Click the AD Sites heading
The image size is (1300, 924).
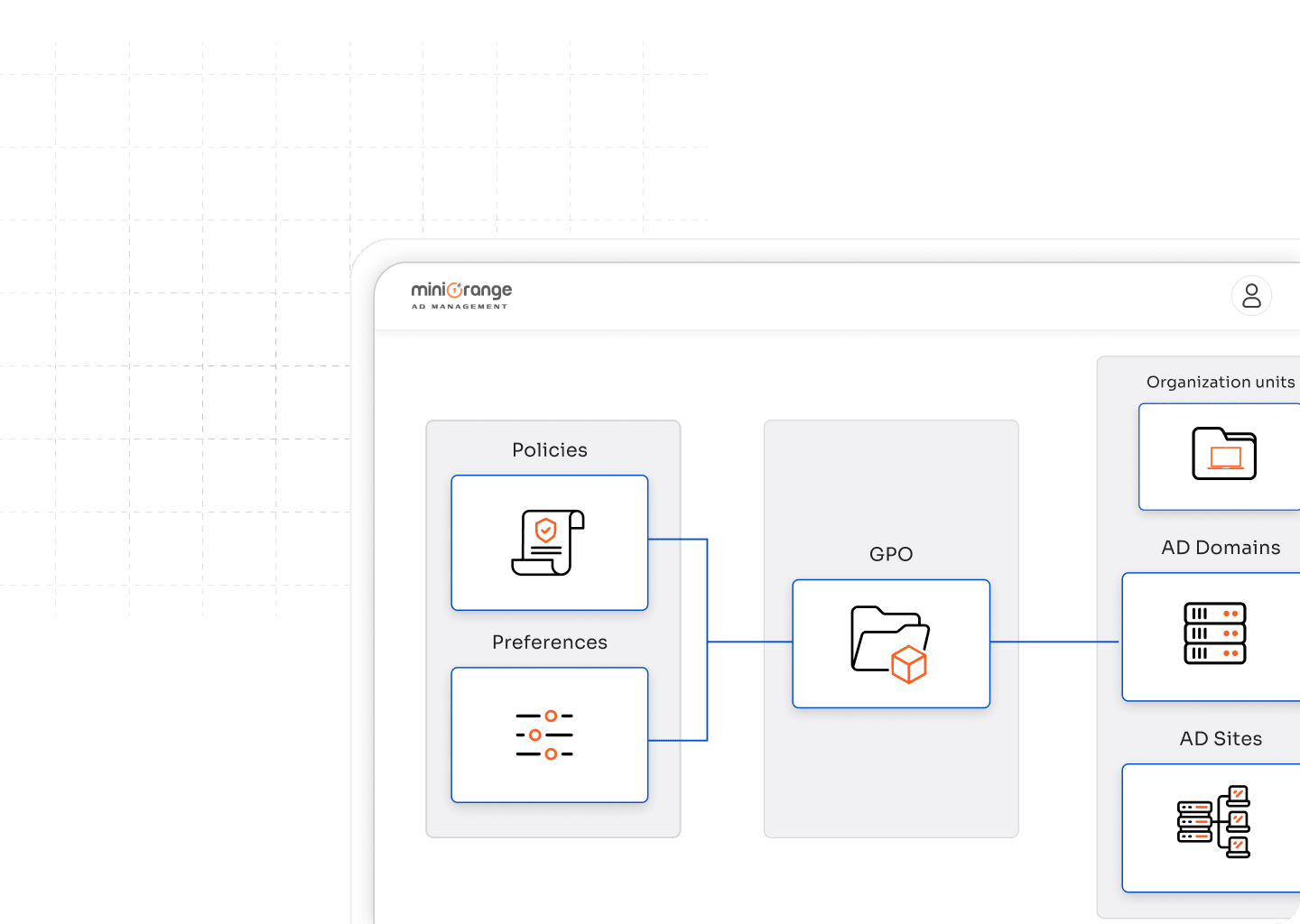[1221, 738]
